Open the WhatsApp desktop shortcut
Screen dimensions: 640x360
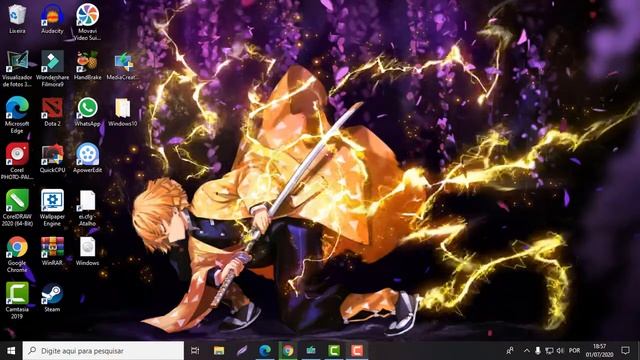coord(87,112)
